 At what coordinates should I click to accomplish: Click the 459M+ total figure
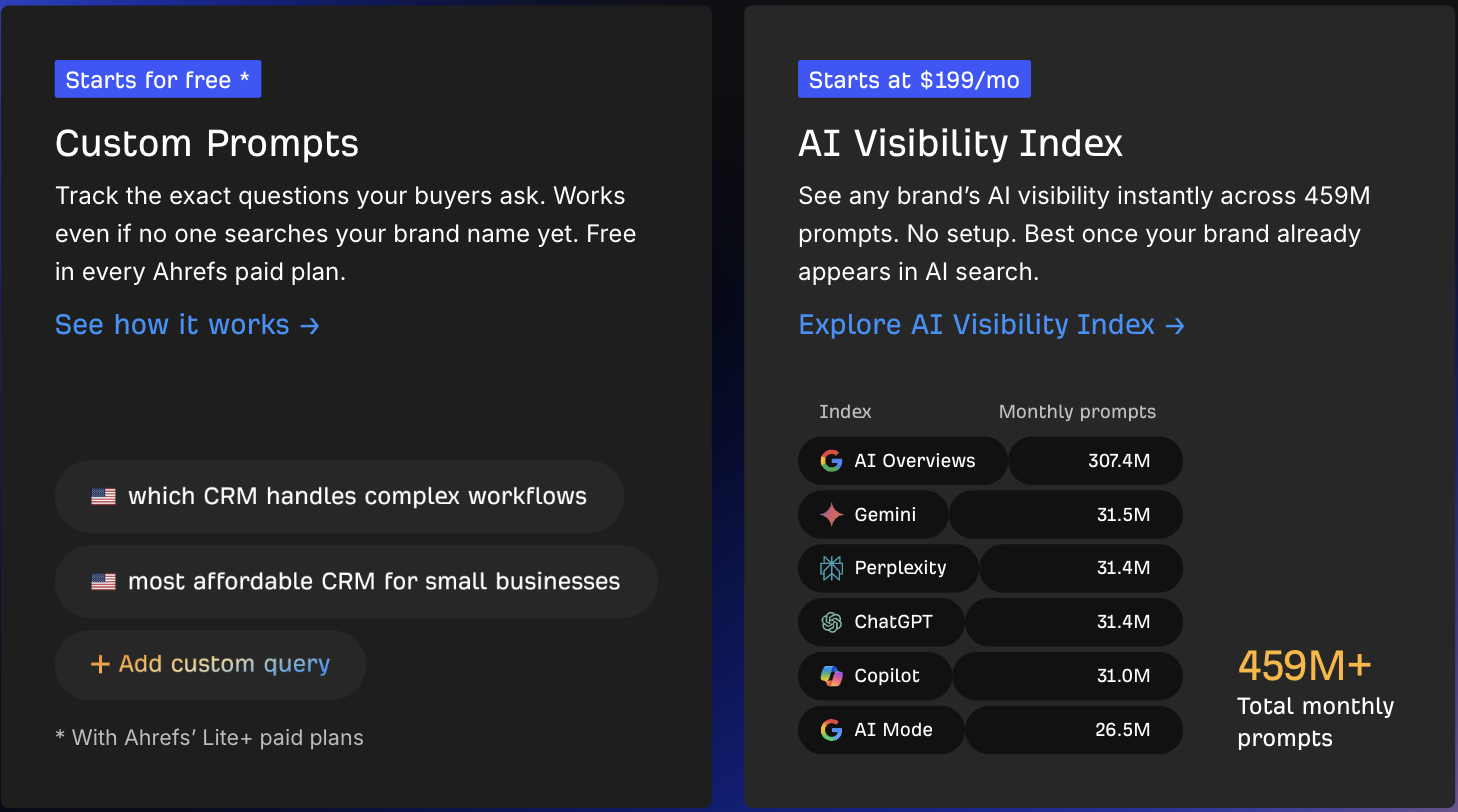[x=1305, y=665]
